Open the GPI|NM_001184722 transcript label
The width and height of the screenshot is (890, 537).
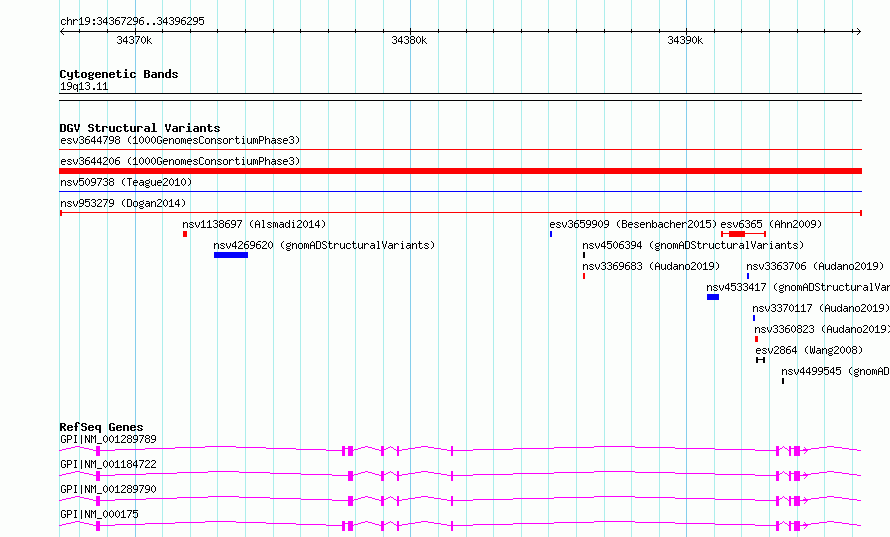[108, 464]
